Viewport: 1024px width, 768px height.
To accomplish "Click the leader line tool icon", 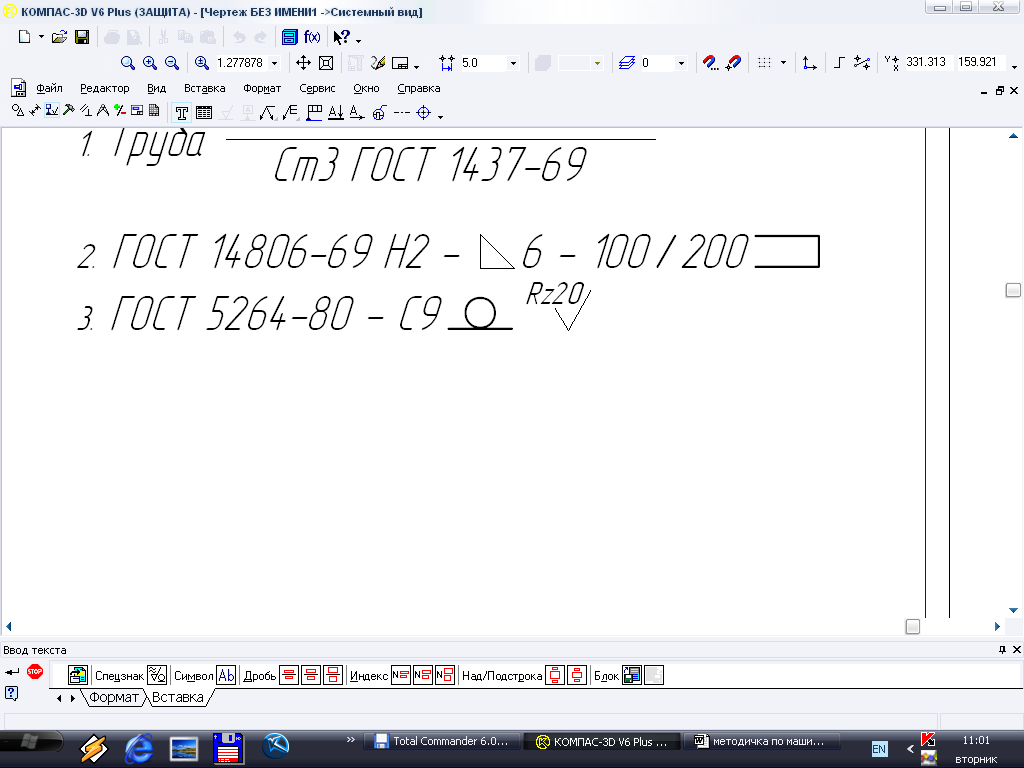I will coord(267,113).
